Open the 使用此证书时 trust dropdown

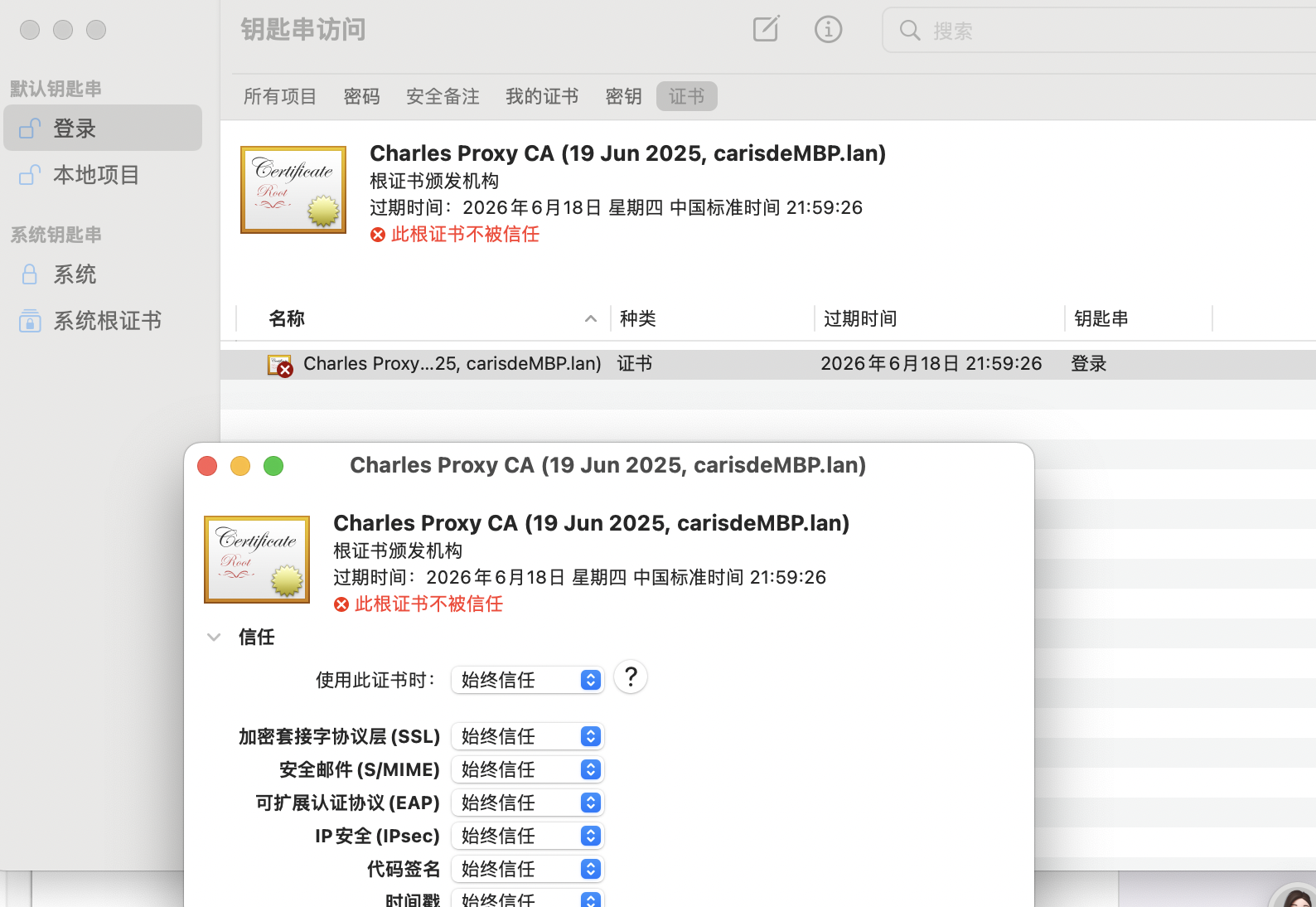coord(528,680)
